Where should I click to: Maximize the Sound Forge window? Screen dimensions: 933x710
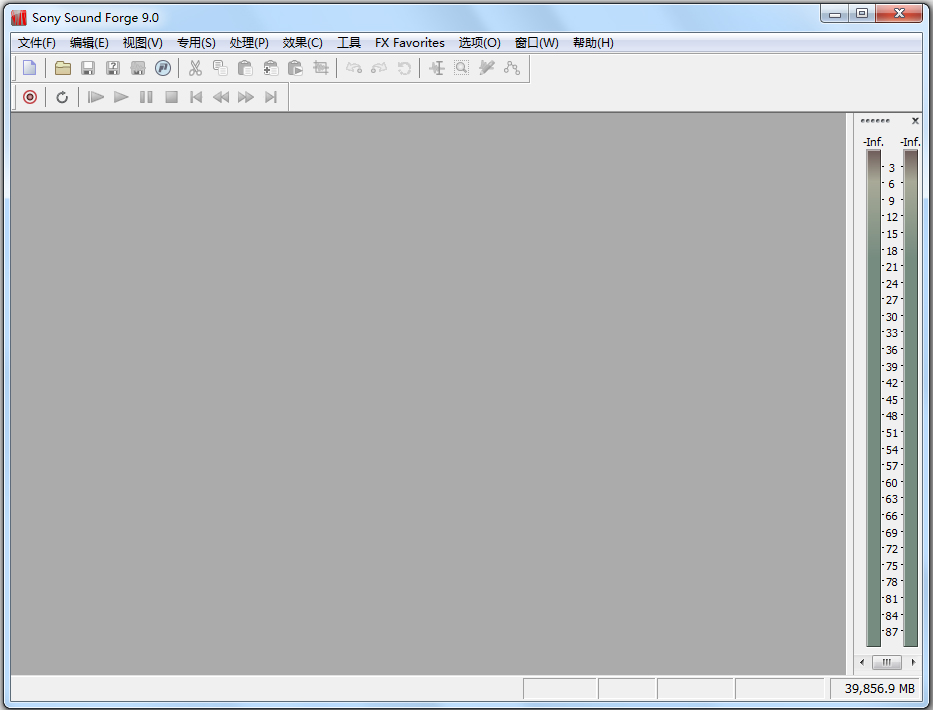coord(862,14)
